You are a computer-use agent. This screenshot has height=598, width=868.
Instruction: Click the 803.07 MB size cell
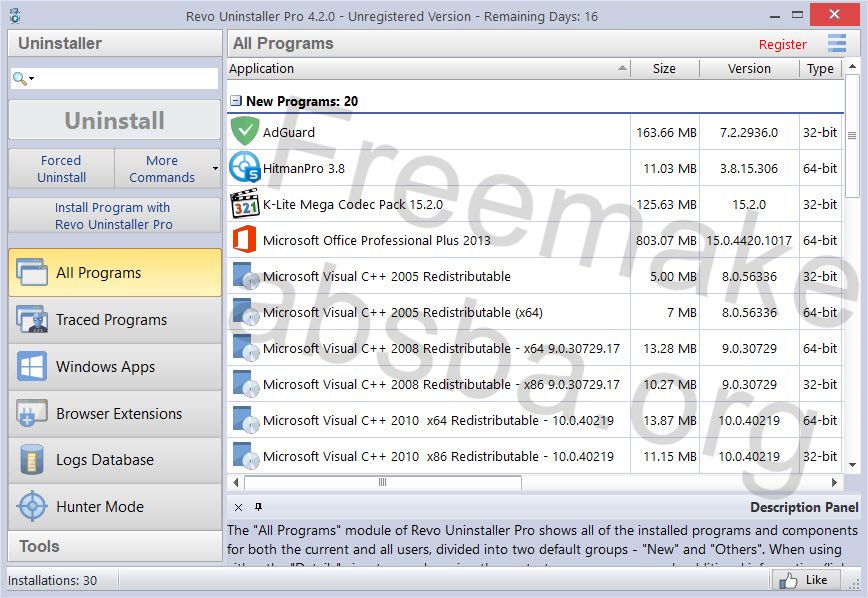click(666, 240)
